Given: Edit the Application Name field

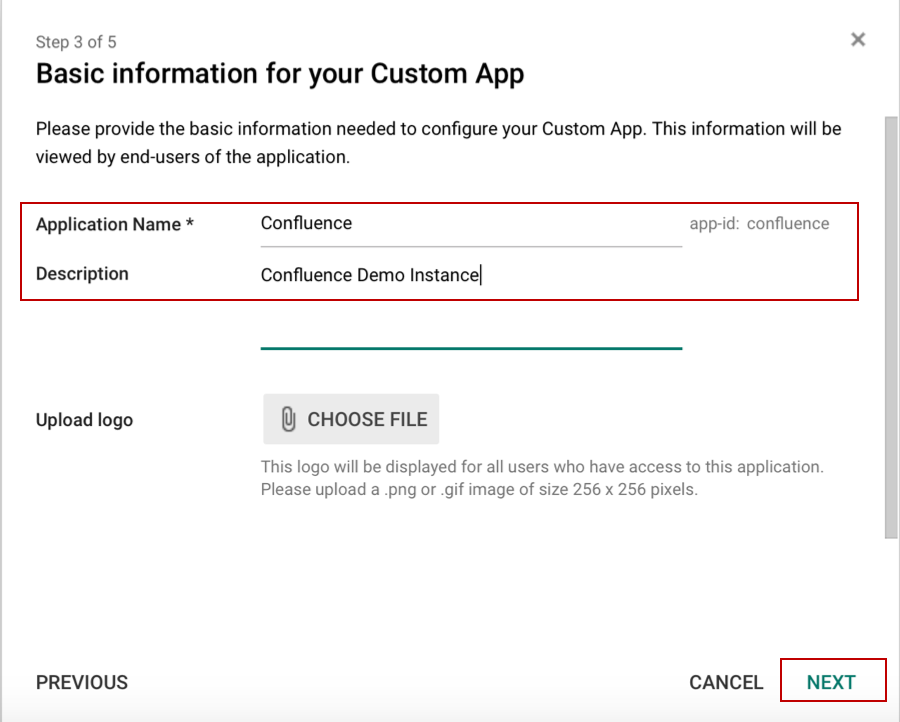Looking at the screenshot, I should pyautogui.click(x=471, y=224).
